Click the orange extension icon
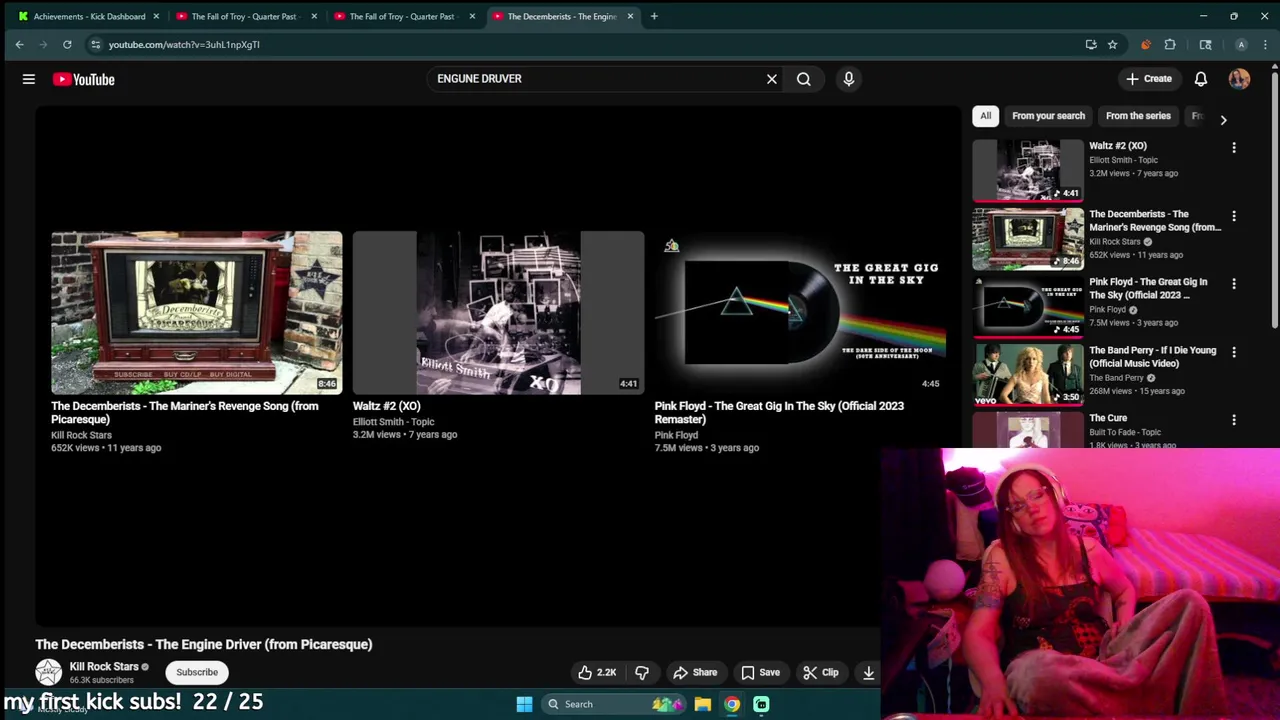 (x=1146, y=44)
